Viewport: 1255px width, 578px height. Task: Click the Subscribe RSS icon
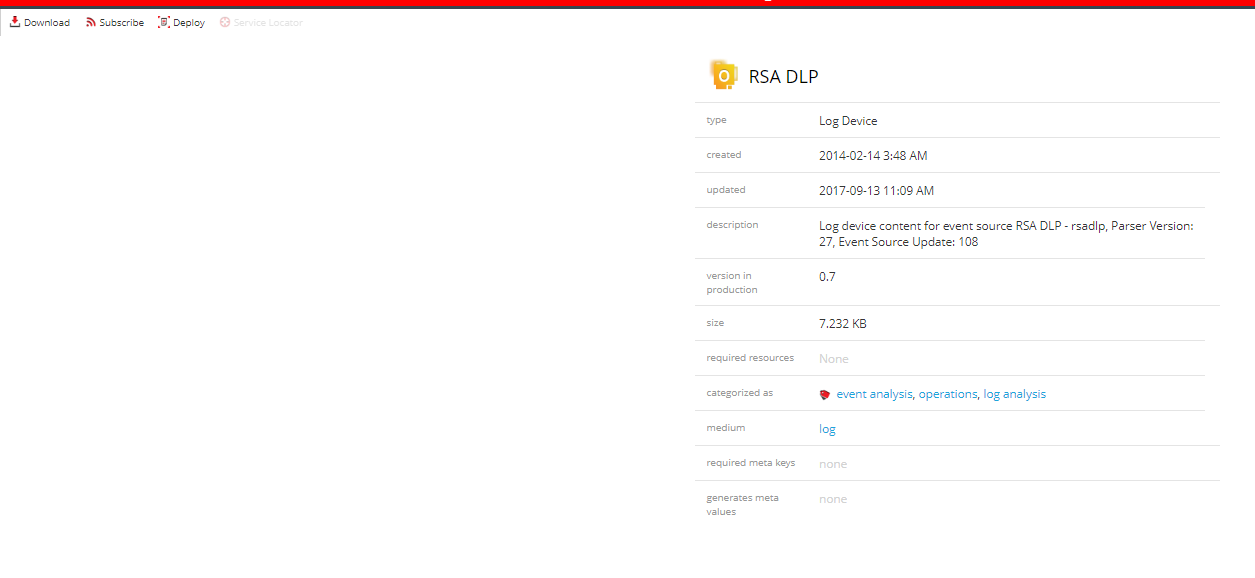tap(91, 22)
